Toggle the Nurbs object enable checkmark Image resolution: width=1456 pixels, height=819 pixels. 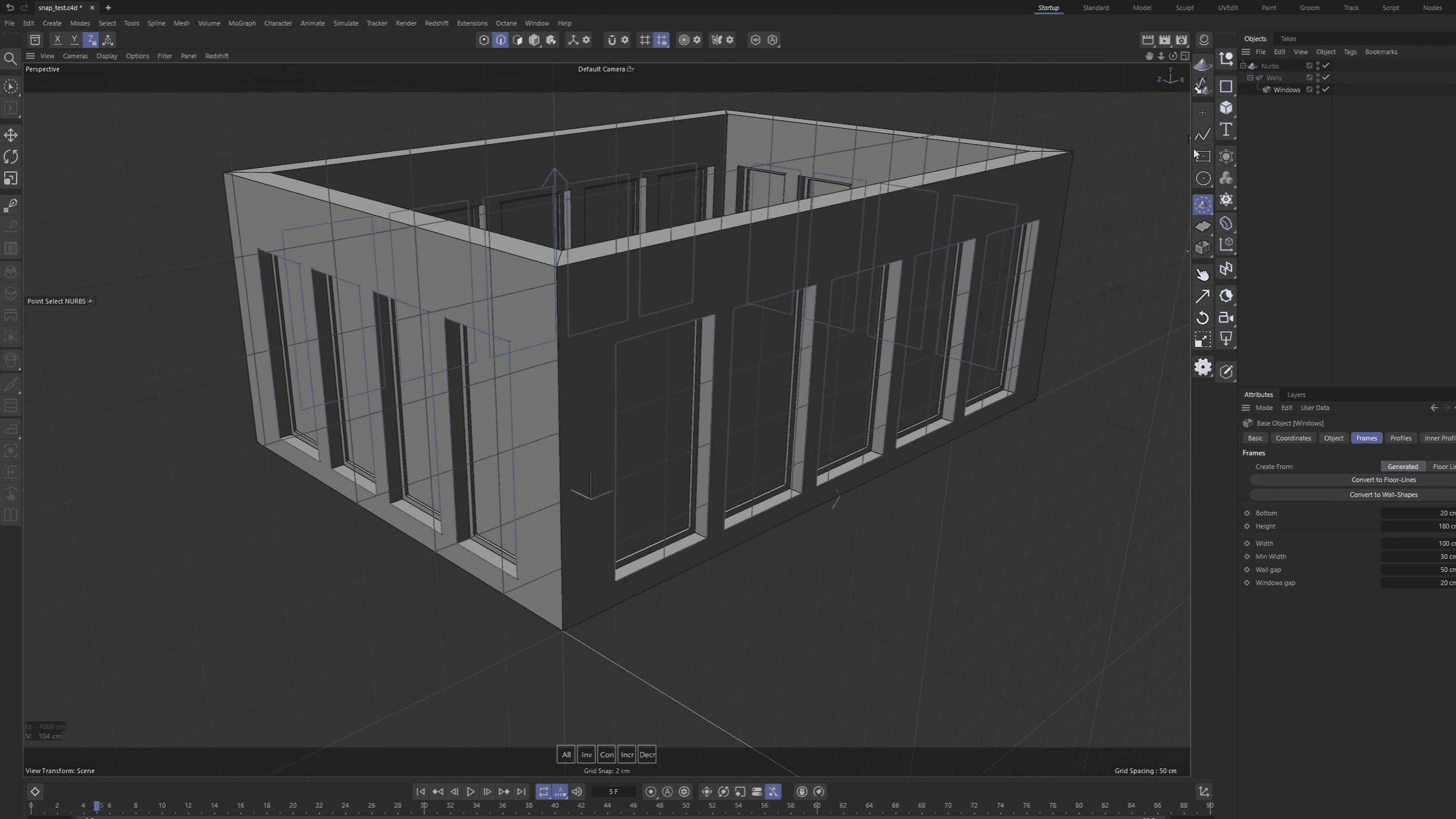1326,66
